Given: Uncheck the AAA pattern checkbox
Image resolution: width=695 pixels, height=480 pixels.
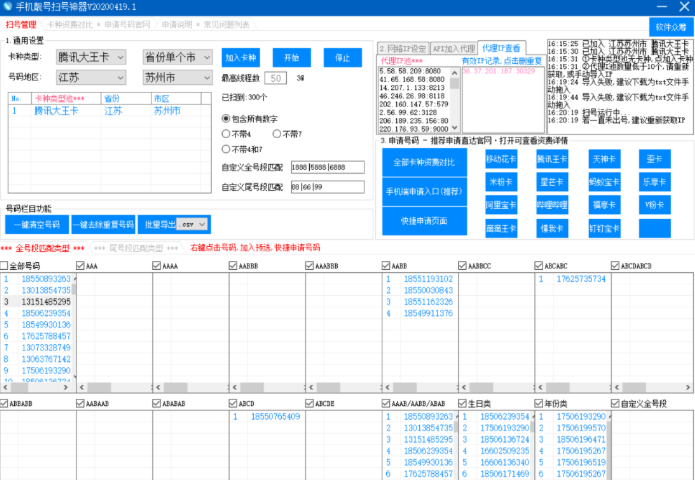Looking at the screenshot, I should pyautogui.click(x=80, y=266).
